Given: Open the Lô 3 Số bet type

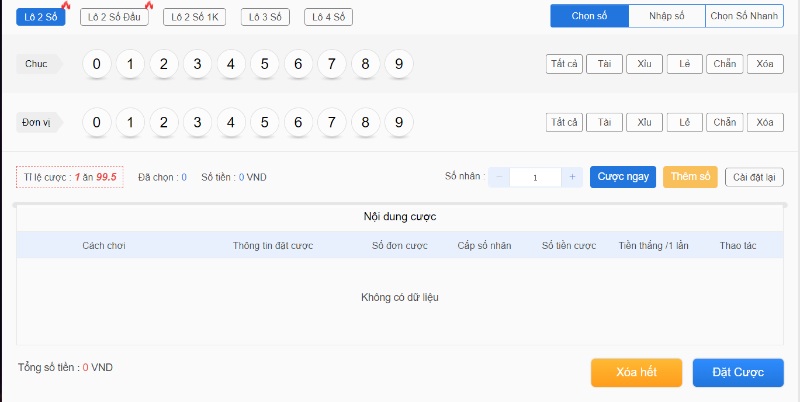Looking at the screenshot, I should point(265,17).
